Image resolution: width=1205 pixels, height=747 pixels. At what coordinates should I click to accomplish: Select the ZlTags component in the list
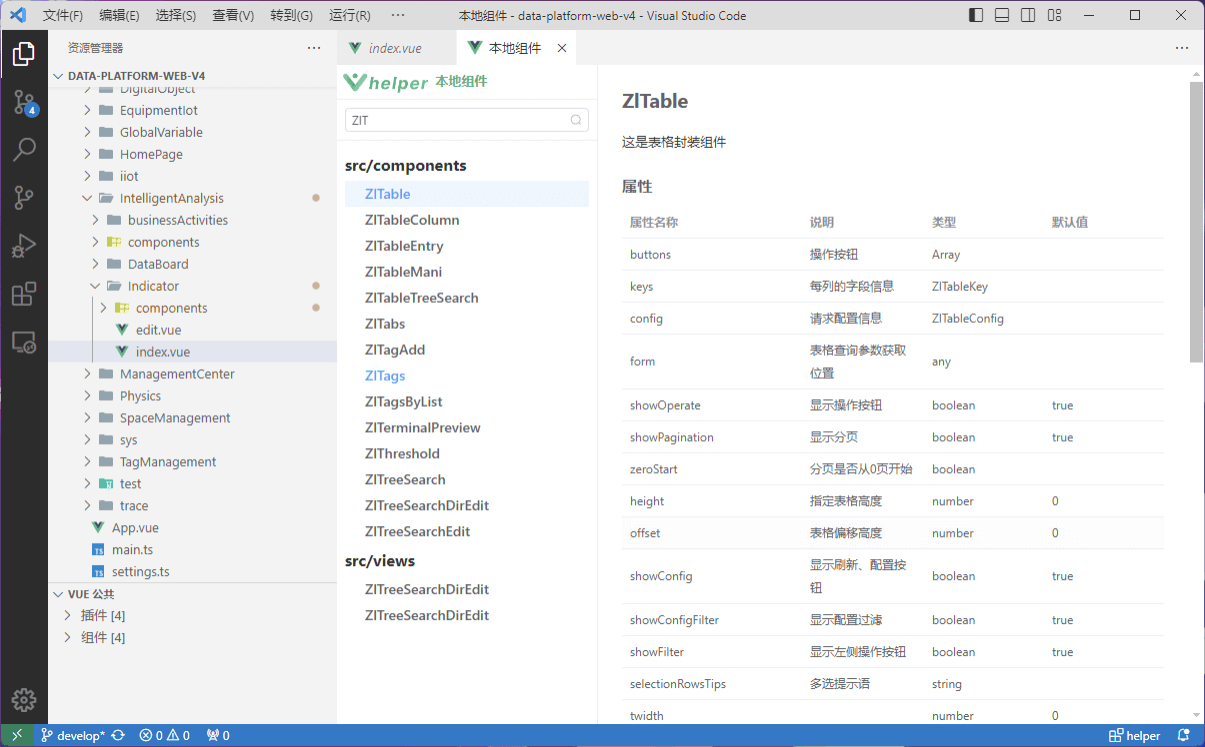pos(385,375)
